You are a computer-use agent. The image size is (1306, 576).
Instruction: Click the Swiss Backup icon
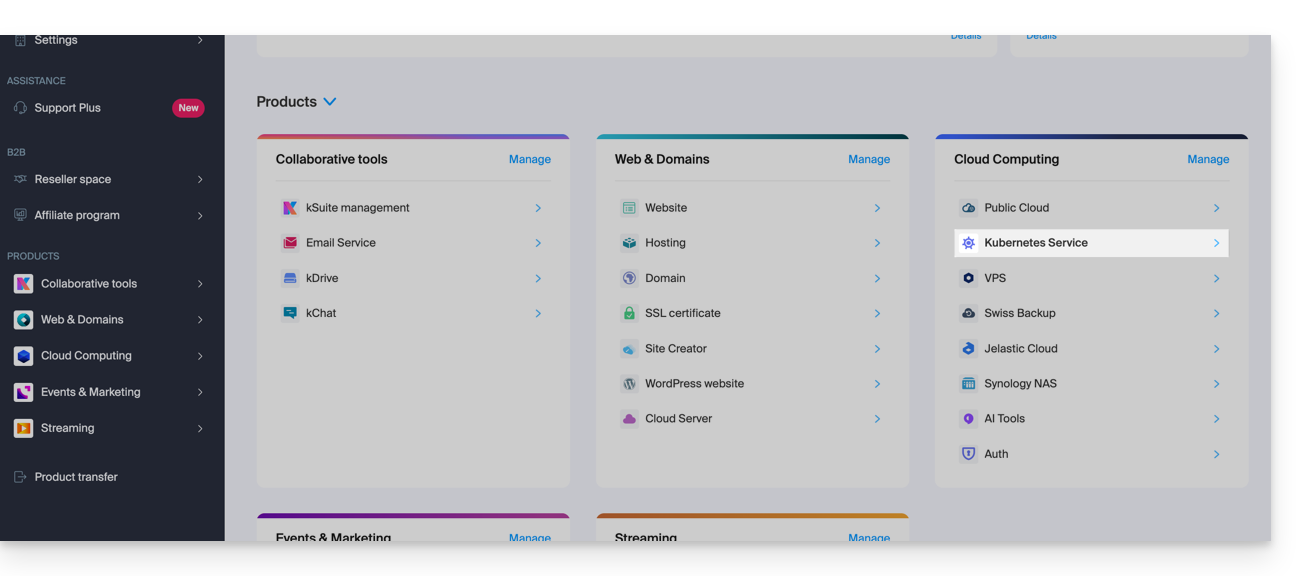(968, 313)
